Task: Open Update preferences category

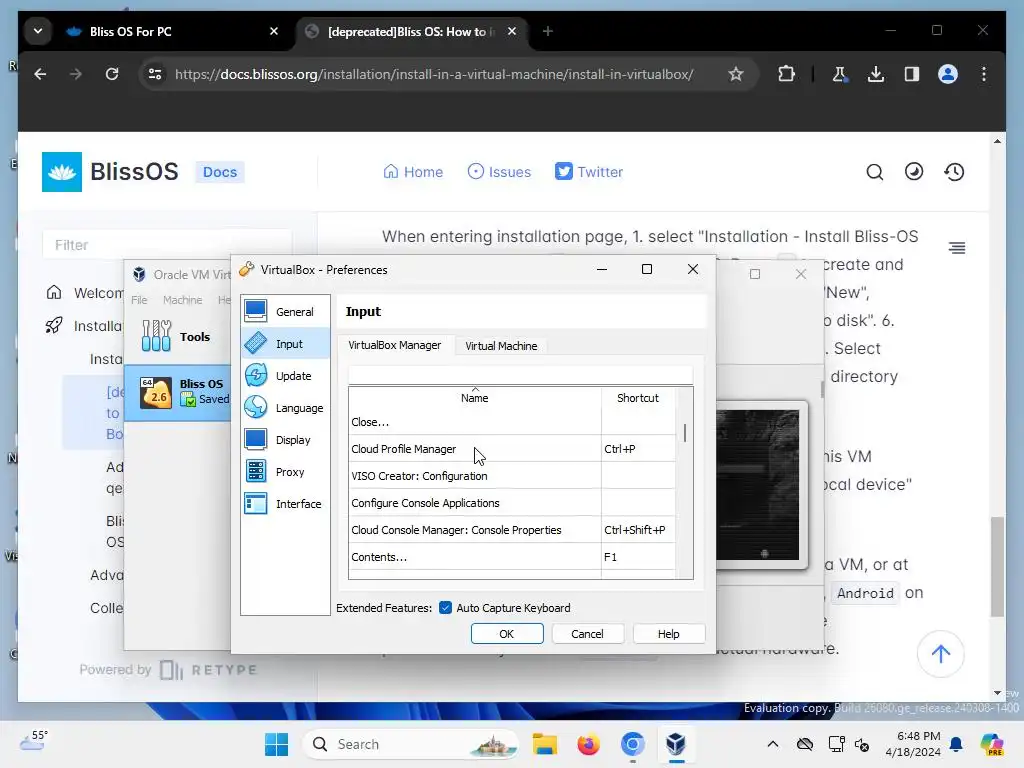Action: pyautogui.click(x=285, y=376)
